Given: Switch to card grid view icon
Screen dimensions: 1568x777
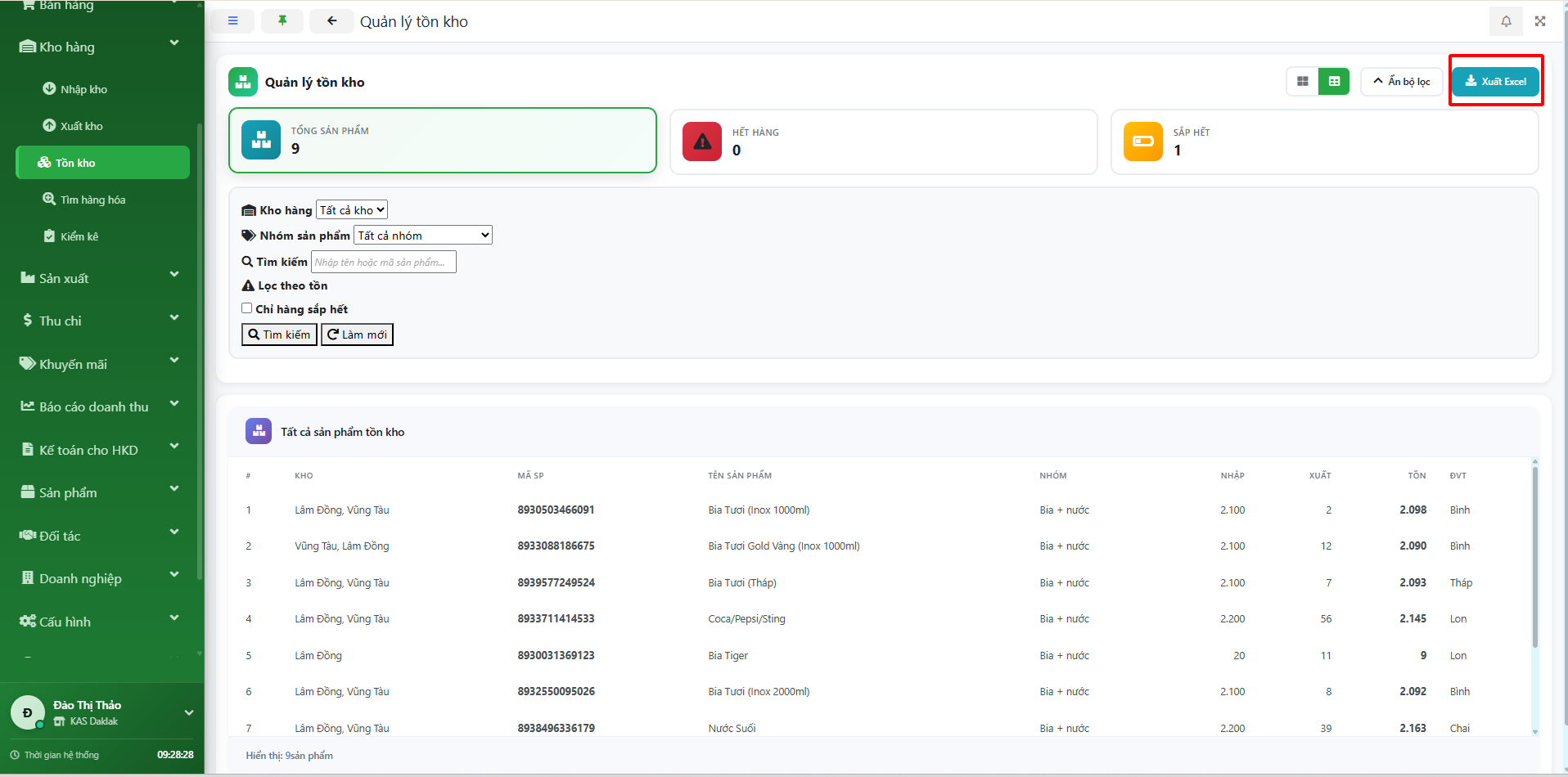Looking at the screenshot, I should [1302, 82].
